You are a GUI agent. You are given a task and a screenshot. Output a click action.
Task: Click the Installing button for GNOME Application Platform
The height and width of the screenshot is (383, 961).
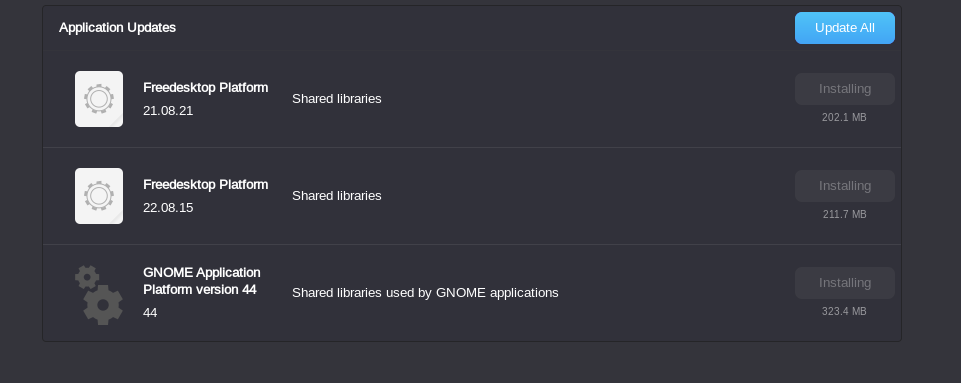pyautogui.click(x=845, y=283)
